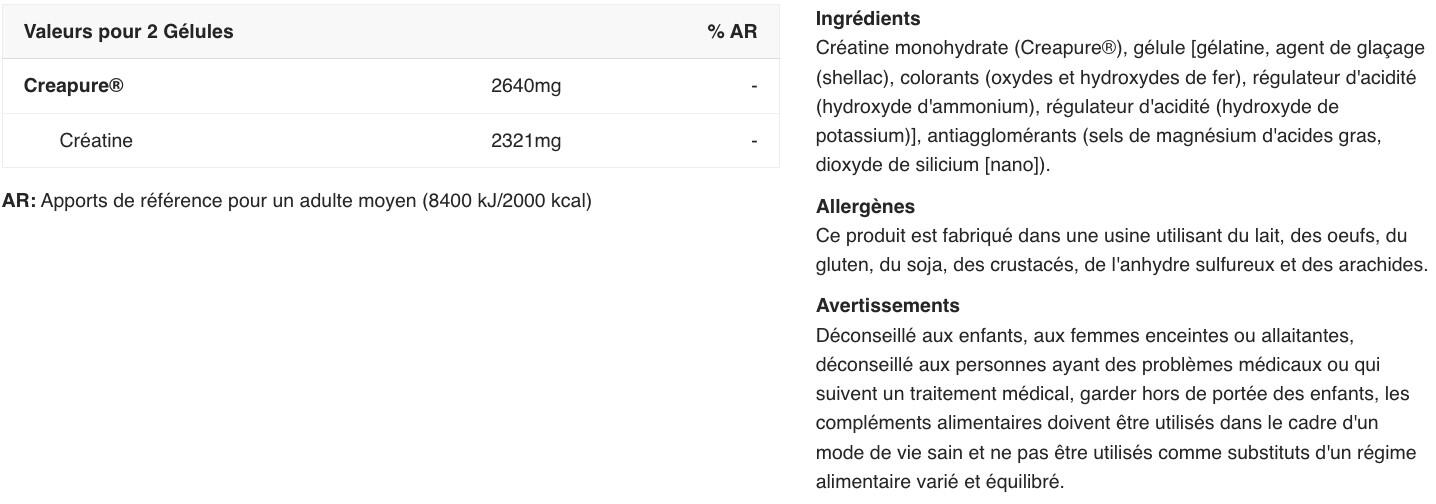Click the dash in the Créatine table row
1436x504 pixels.
[x=754, y=141]
